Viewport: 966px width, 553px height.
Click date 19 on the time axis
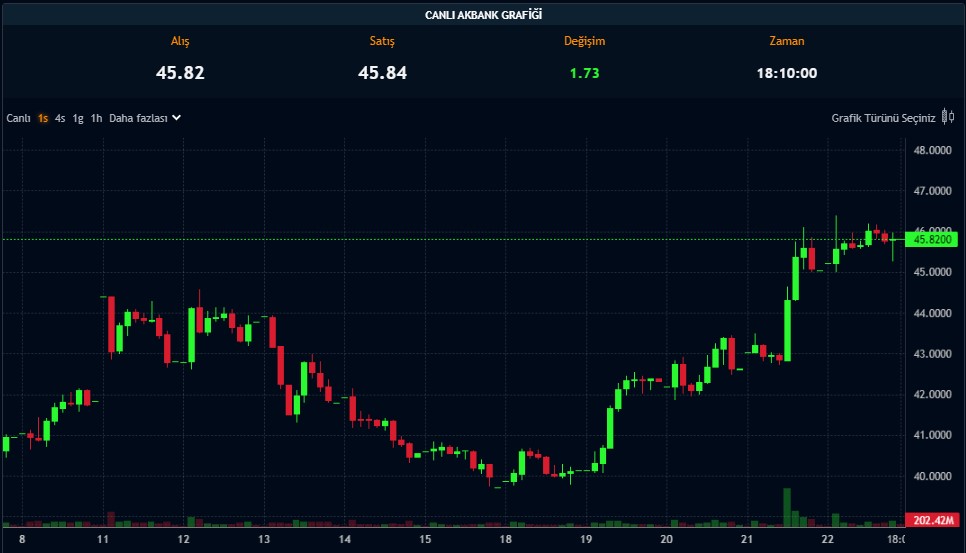point(587,540)
